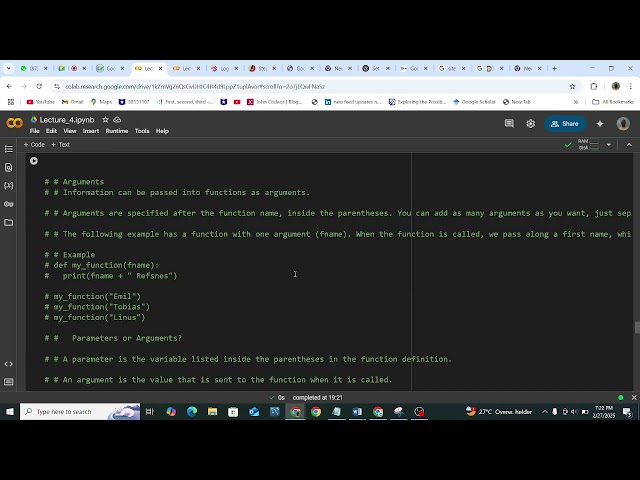Go back to the previous page
Viewport: 640px width, 480px height.
[9, 86]
